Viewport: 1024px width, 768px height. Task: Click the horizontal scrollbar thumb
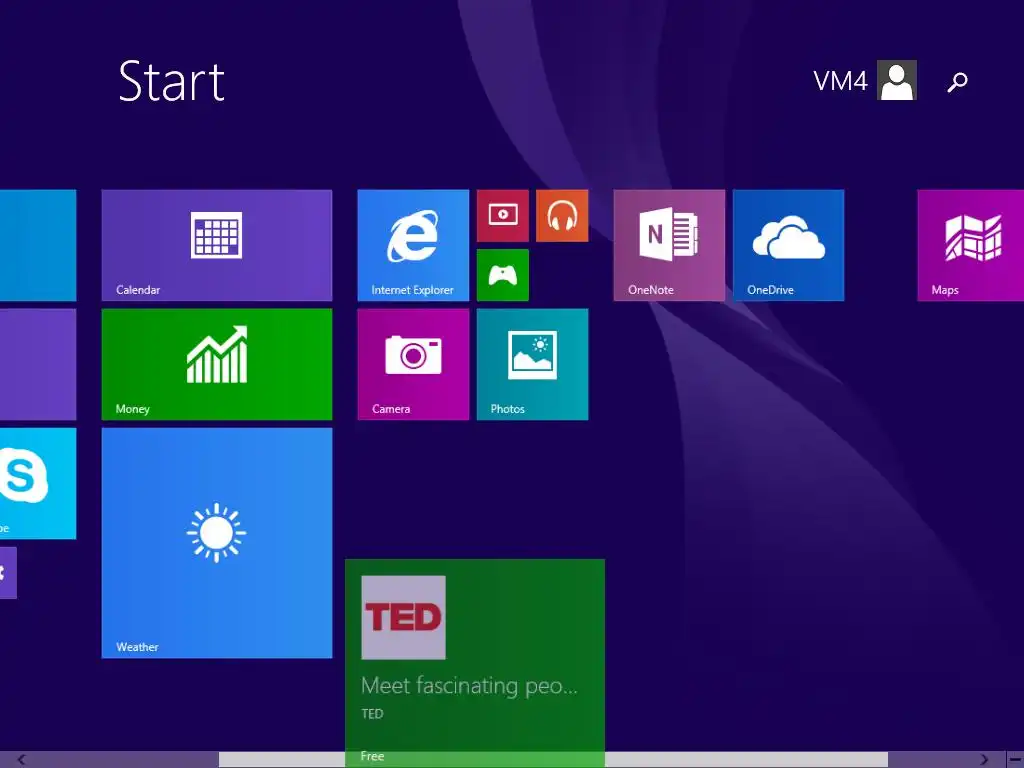pos(553,760)
